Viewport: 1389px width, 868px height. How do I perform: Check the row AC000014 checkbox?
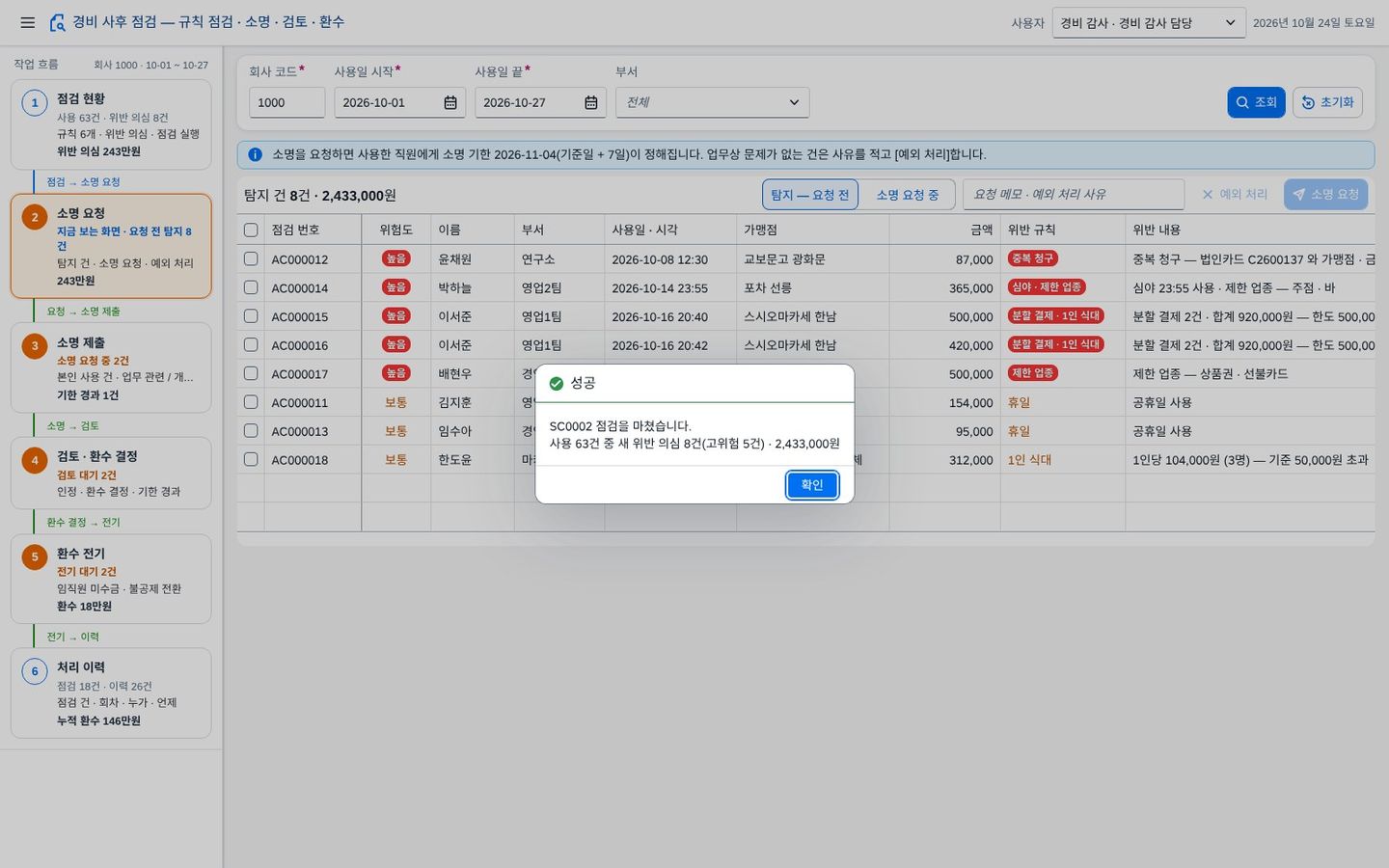[251, 287]
